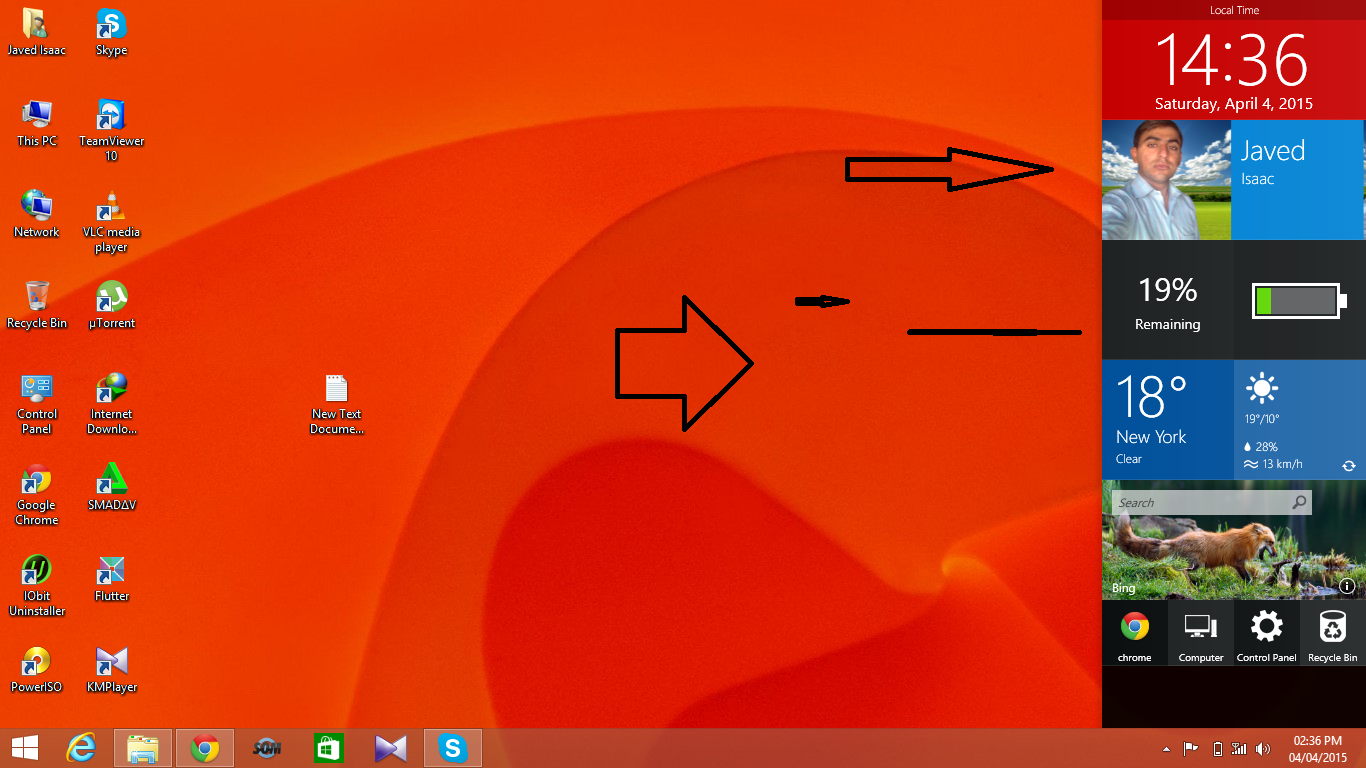Screen dimensions: 1366x768
Task: View Bing wallpaper info button
Action: (1348, 587)
